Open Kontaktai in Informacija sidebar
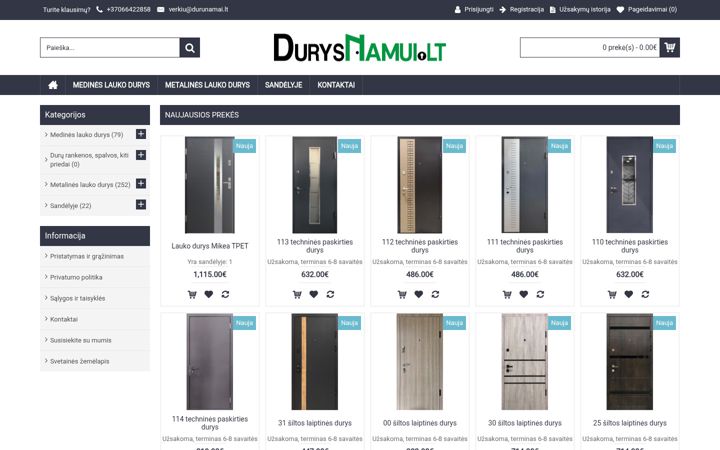This screenshot has height=450, width=720. [64, 319]
